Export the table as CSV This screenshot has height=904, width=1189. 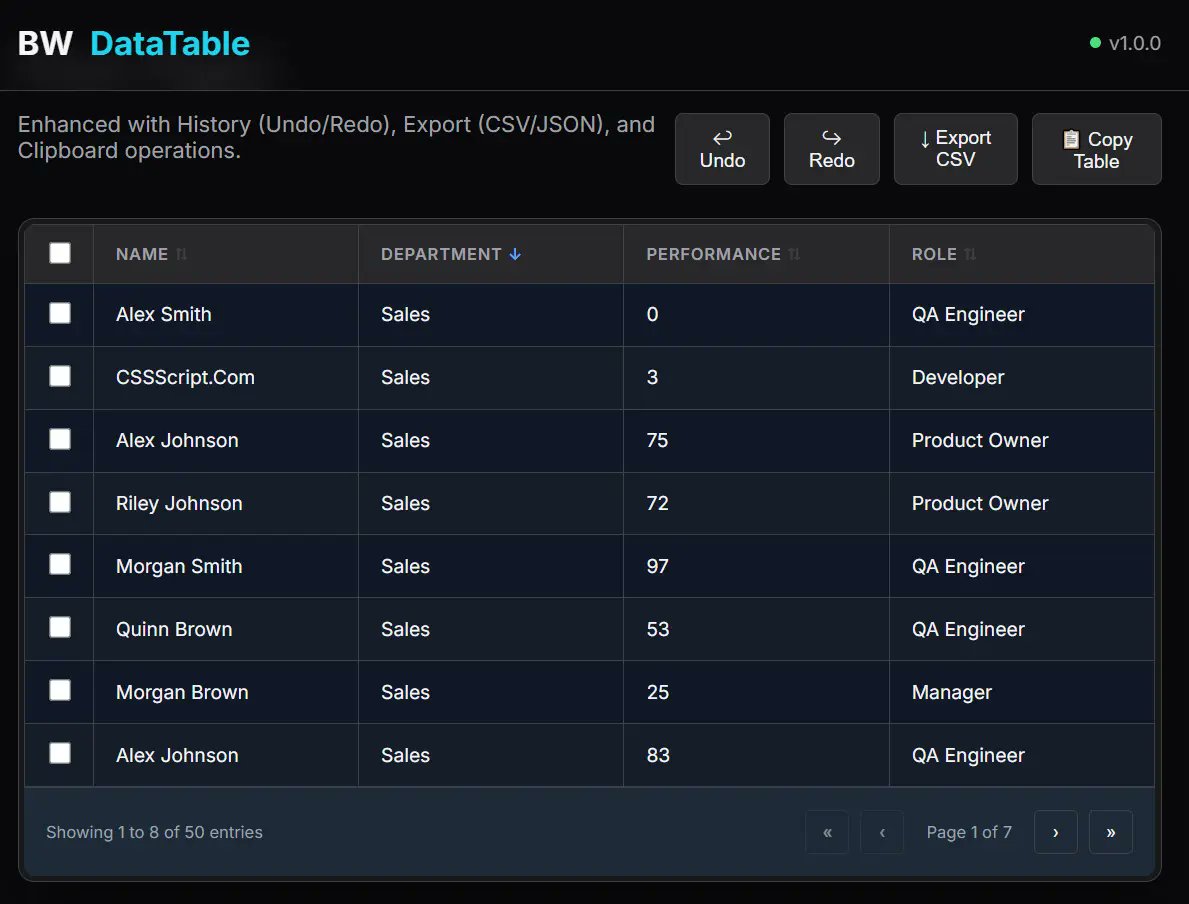coord(955,148)
